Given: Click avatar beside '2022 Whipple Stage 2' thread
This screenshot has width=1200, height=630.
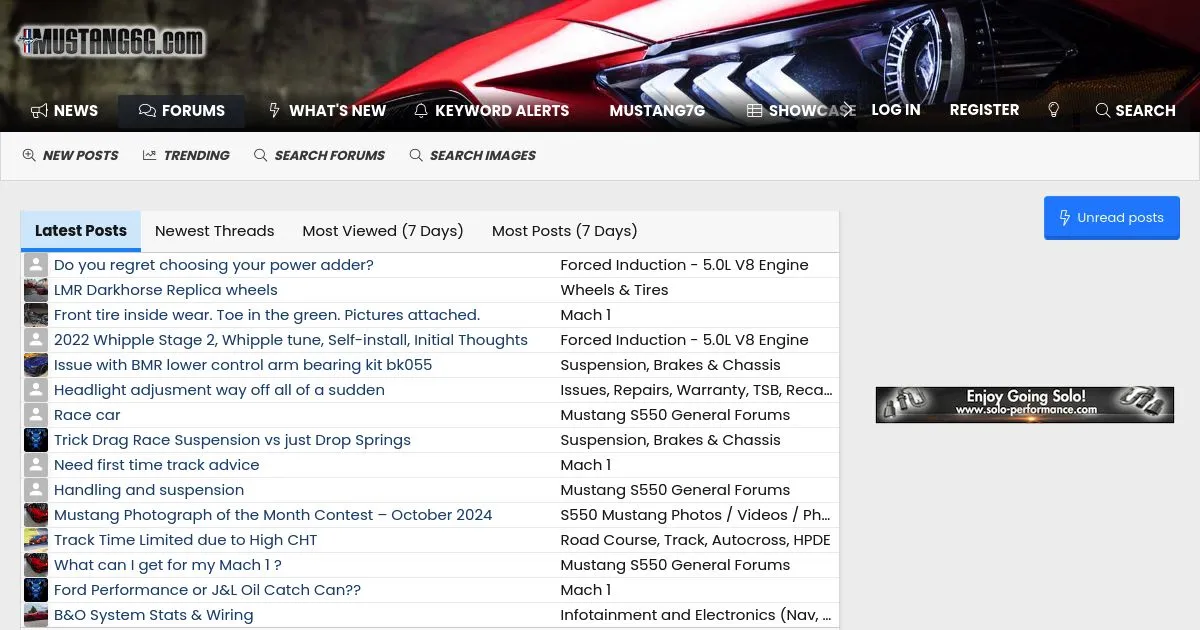Looking at the screenshot, I should coord(36,340).
